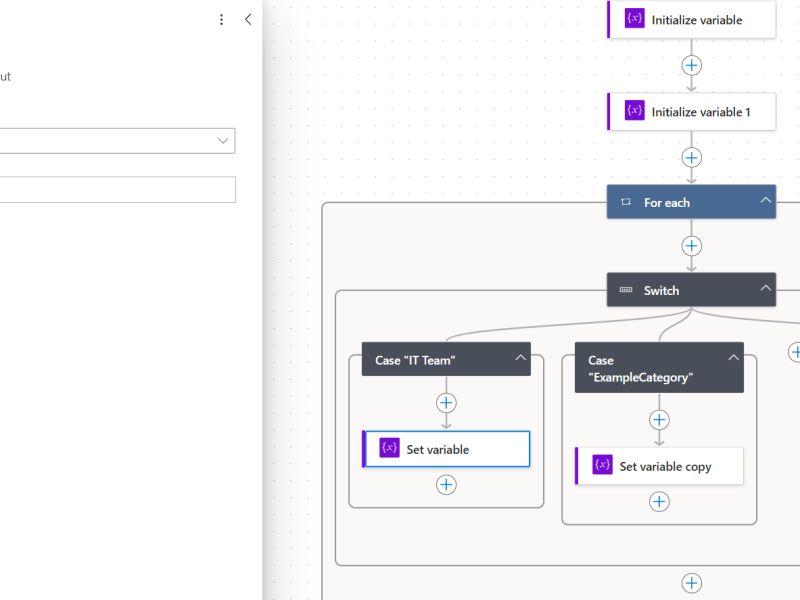
Task: Click the {x} icon on Set variable card
Action: (x=389, y=448)
